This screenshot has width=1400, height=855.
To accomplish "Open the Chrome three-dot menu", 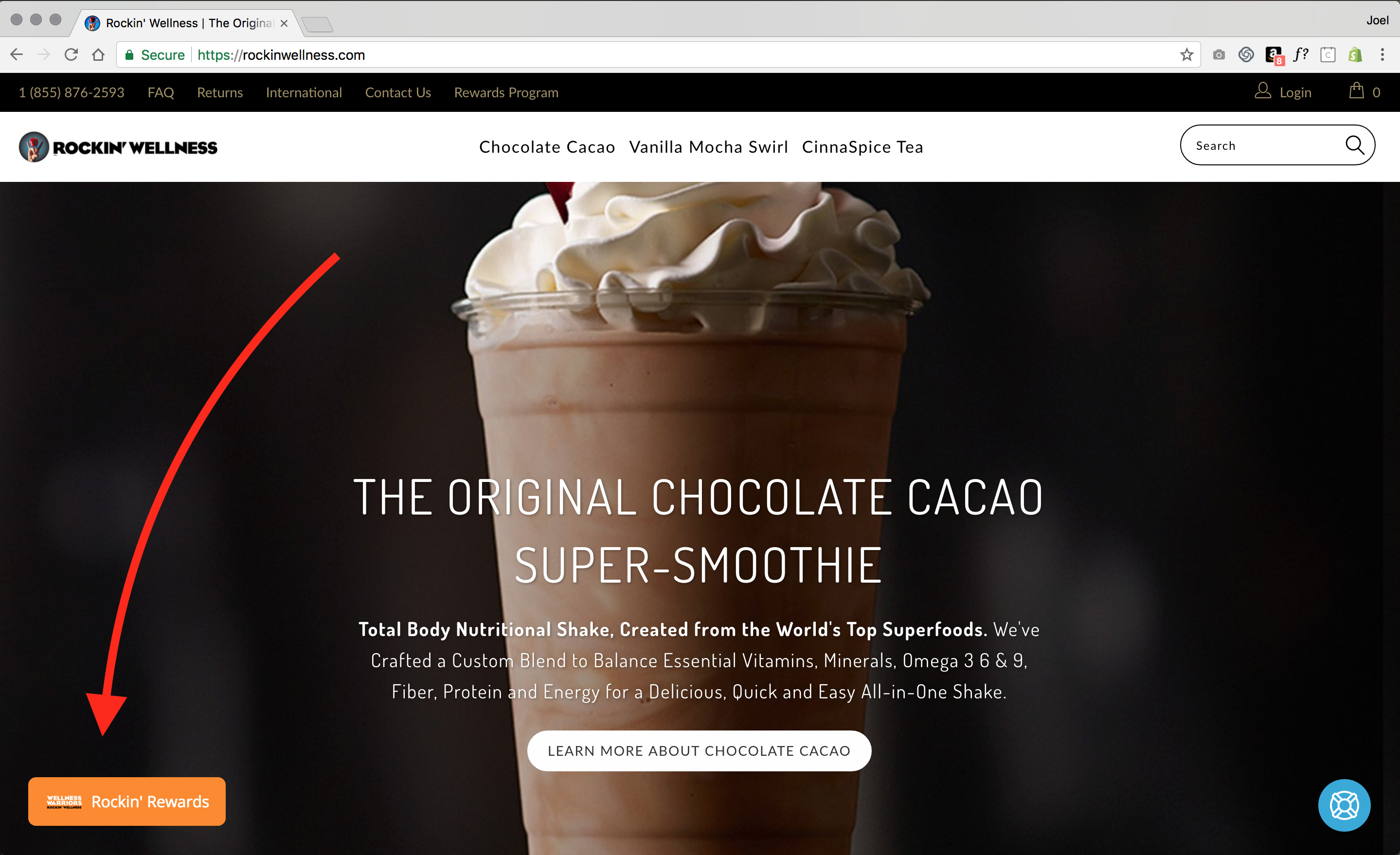I will tap(1382, 54).
